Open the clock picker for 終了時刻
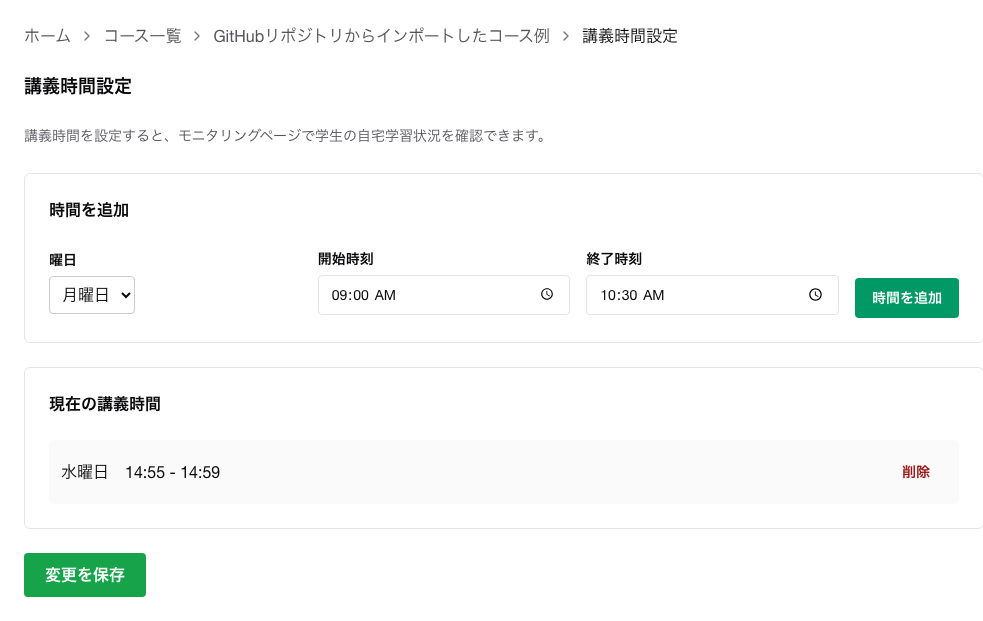Image resolution: width=983 pixels, height=621 pixels. [815, 295]
